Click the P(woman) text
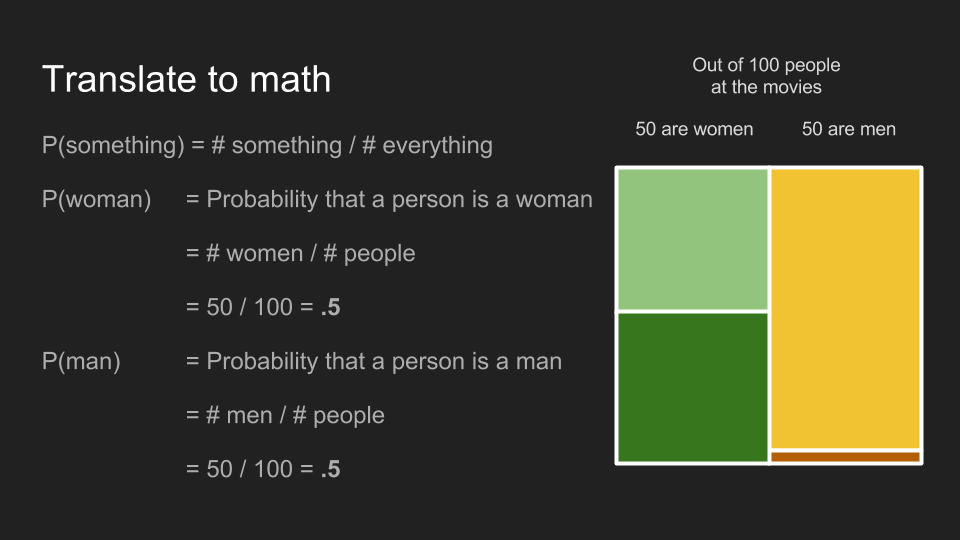The width and height of the screenshot is (960, 540). pos(96,200)
